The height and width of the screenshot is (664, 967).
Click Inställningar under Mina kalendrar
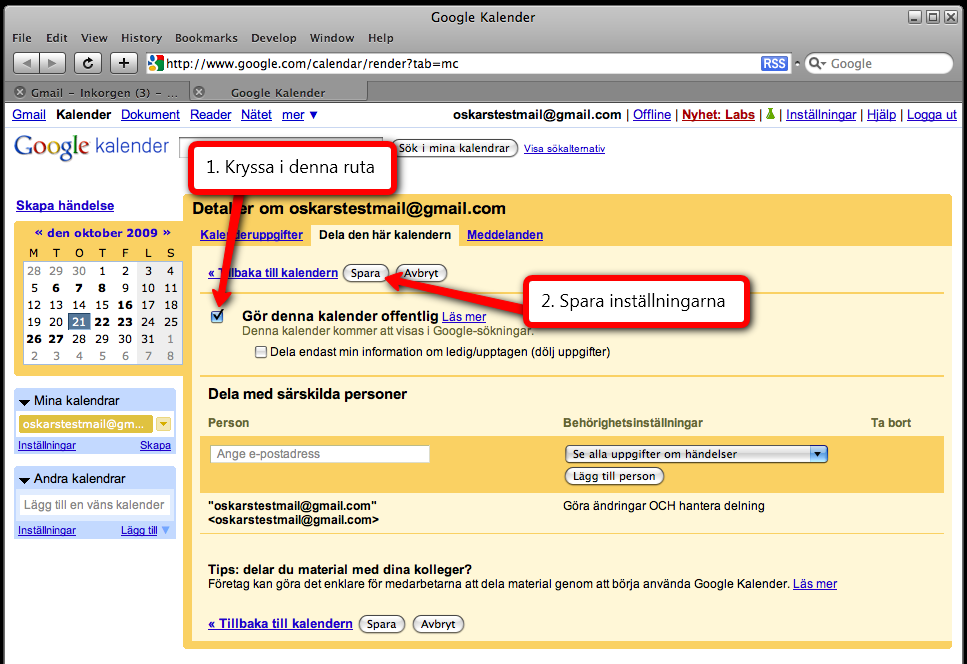tap(47, 445)
